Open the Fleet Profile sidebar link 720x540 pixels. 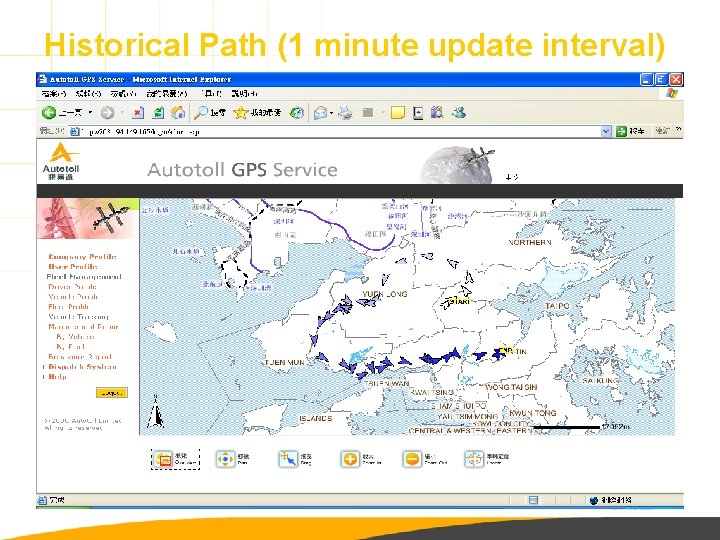[68, 307]
